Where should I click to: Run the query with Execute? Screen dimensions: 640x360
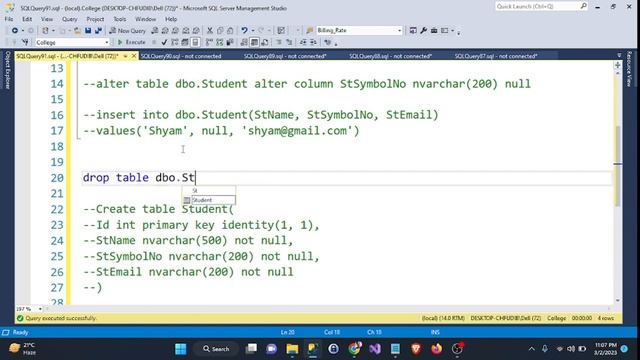pos(131,42)
